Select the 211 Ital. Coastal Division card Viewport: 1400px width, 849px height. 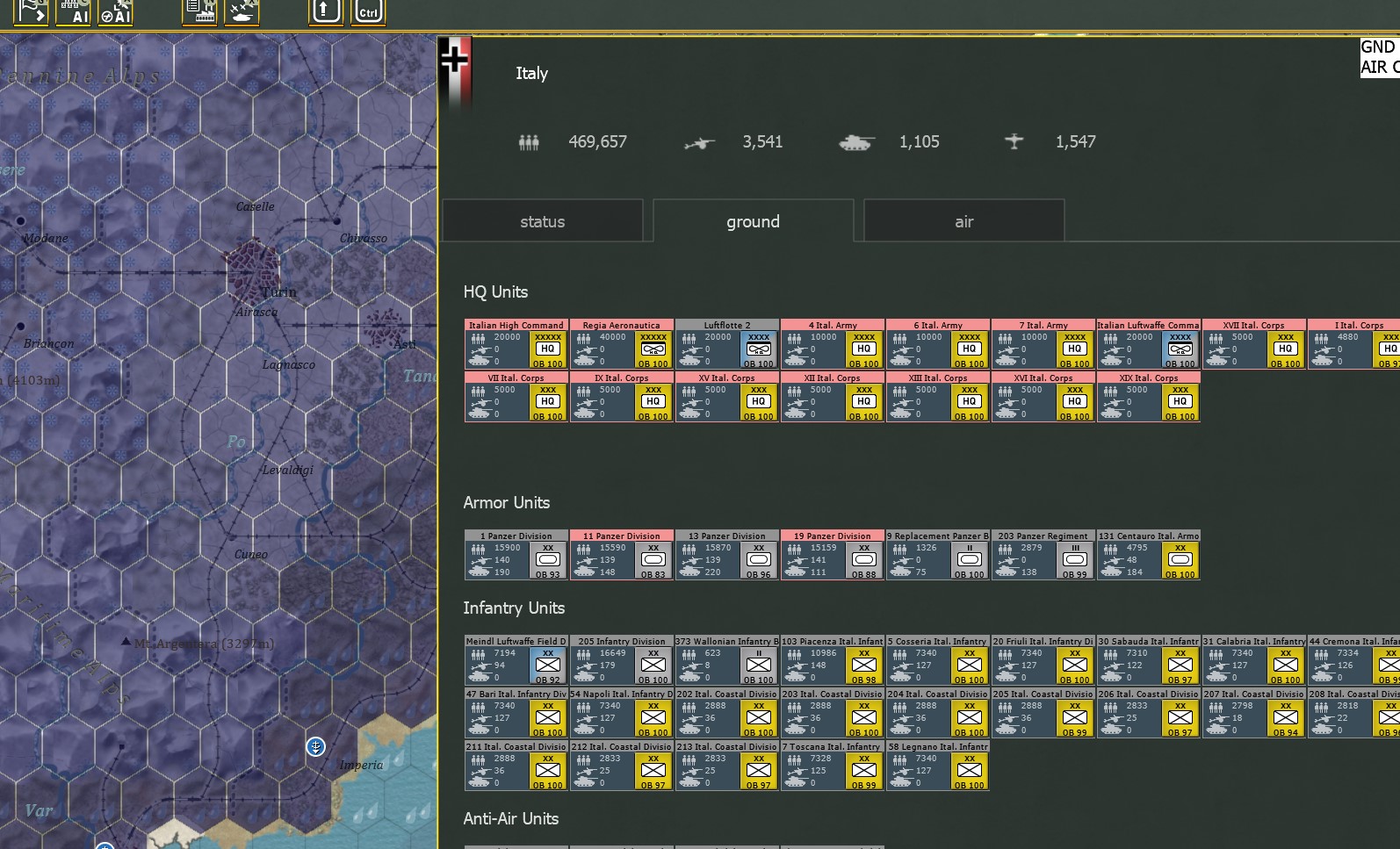coord(516,766)
